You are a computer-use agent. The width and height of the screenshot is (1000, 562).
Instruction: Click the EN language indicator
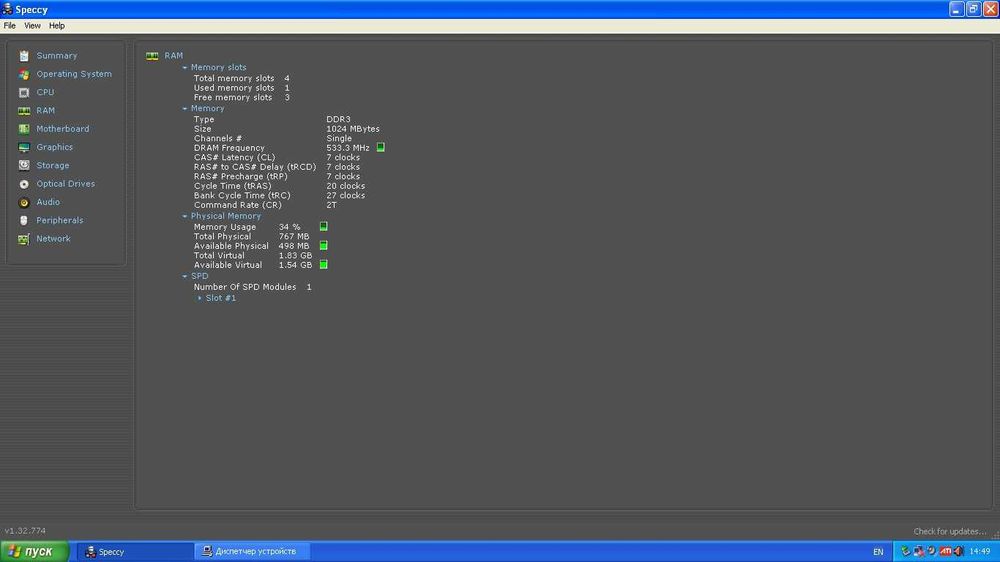point(878,552)
